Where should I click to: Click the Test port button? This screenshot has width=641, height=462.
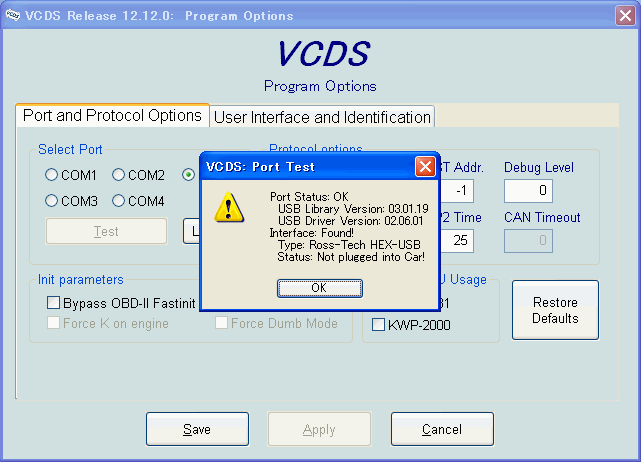[x=106, y=231]
